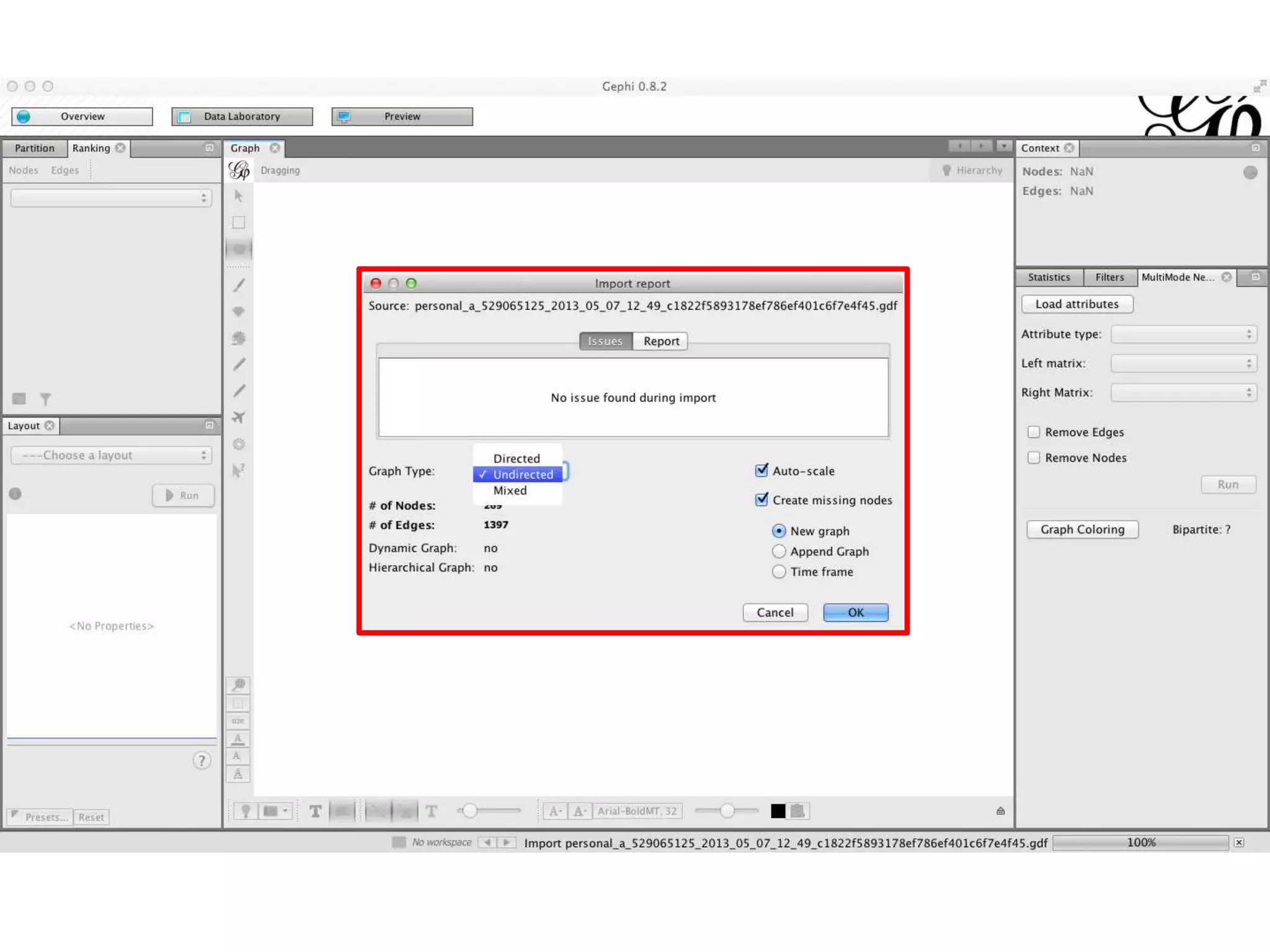1270x952 pixels.
Task: Open the Choose a layout dropdown
Action: click(112, 455)
